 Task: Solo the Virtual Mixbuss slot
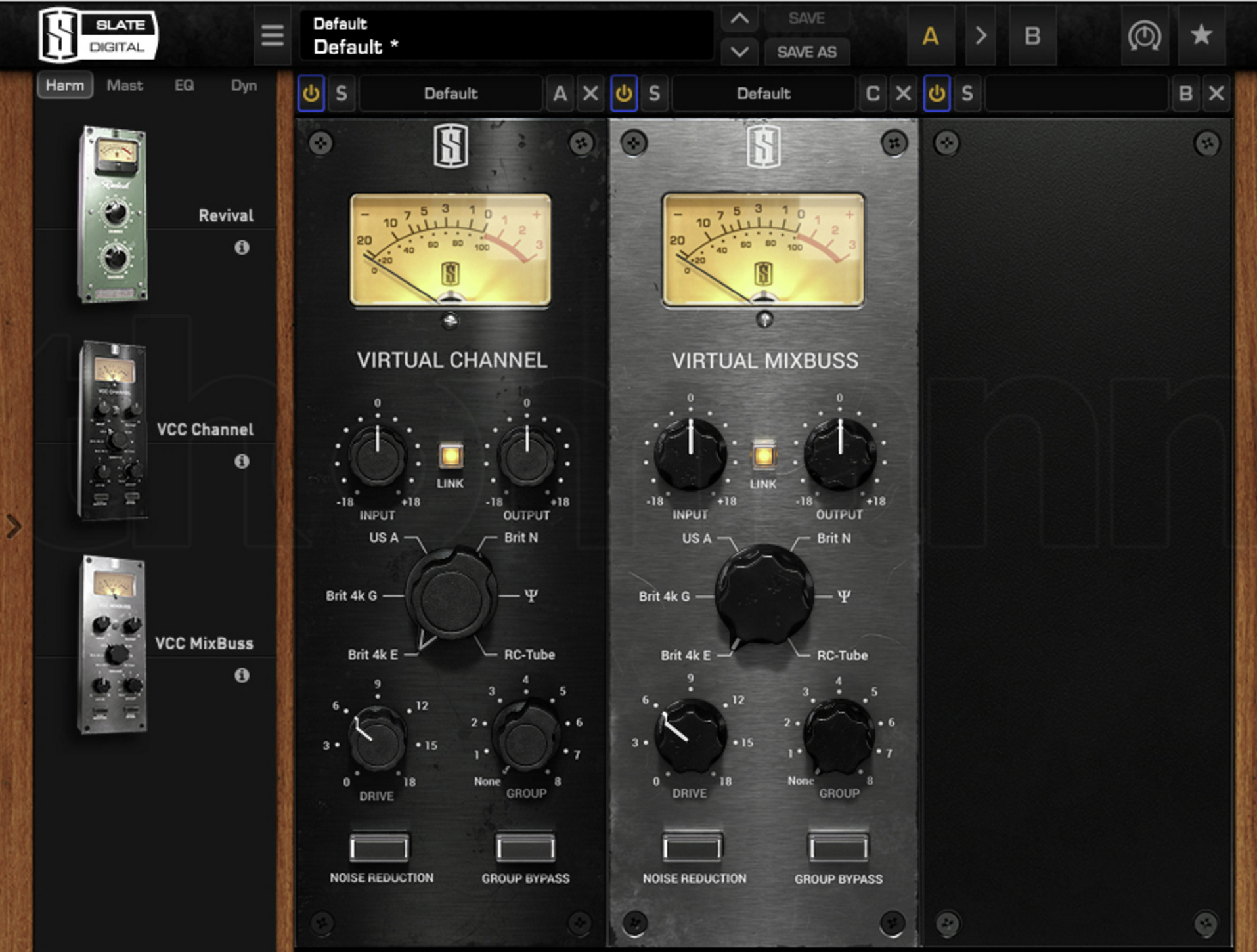(x=654, y=93)
